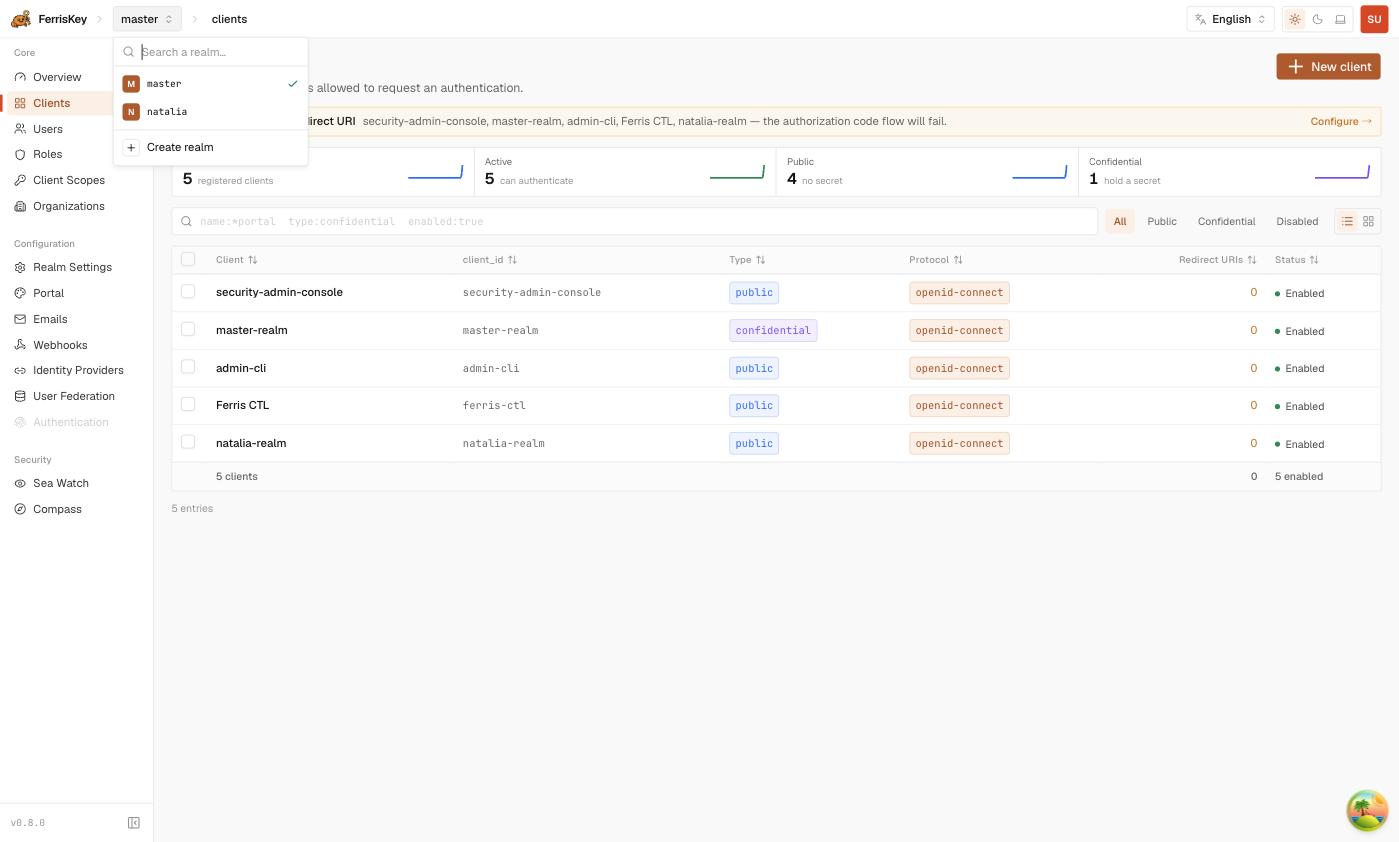Open Identity Providers in the sidebar

78,370
